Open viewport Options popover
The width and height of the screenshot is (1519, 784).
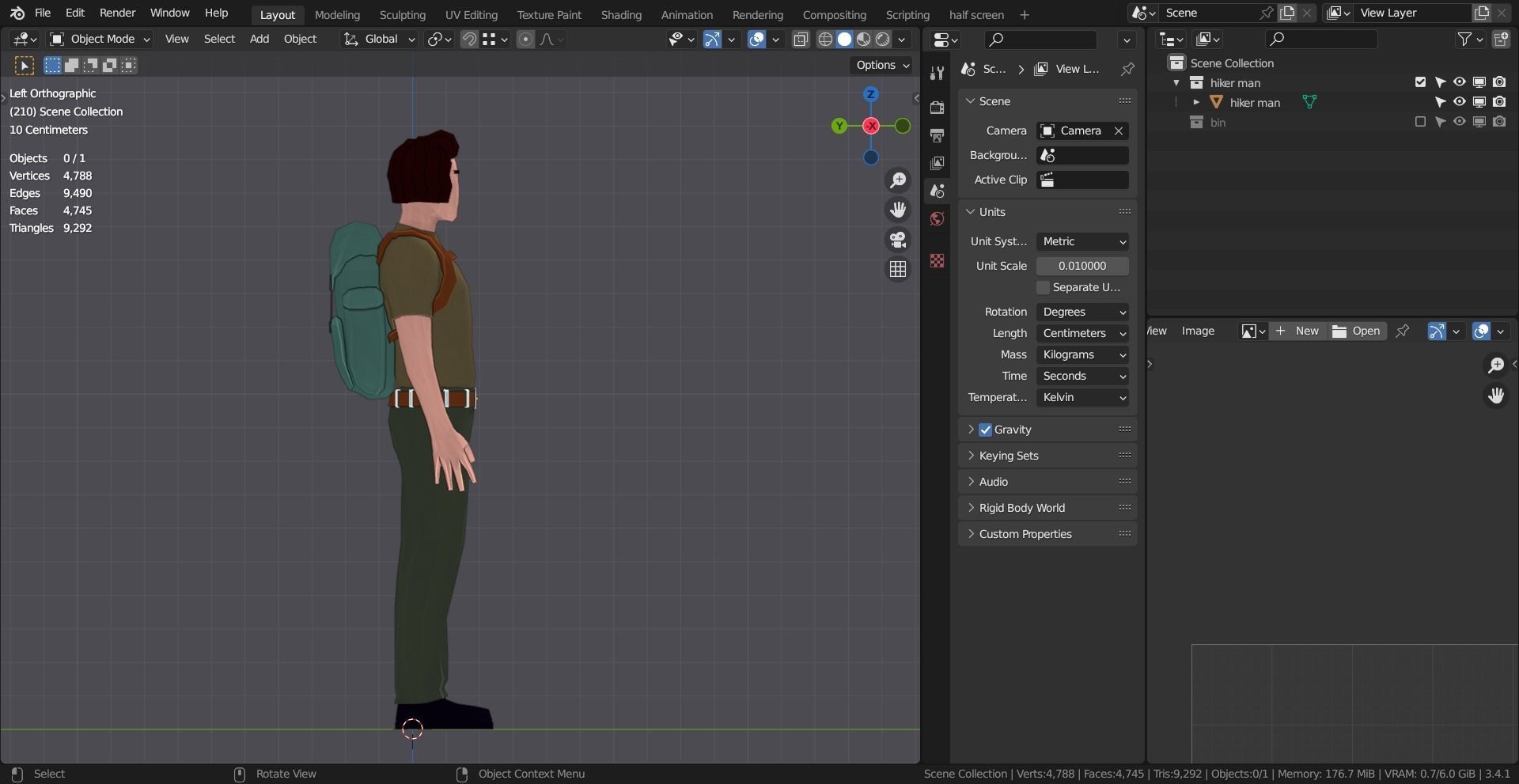point(882,65)
